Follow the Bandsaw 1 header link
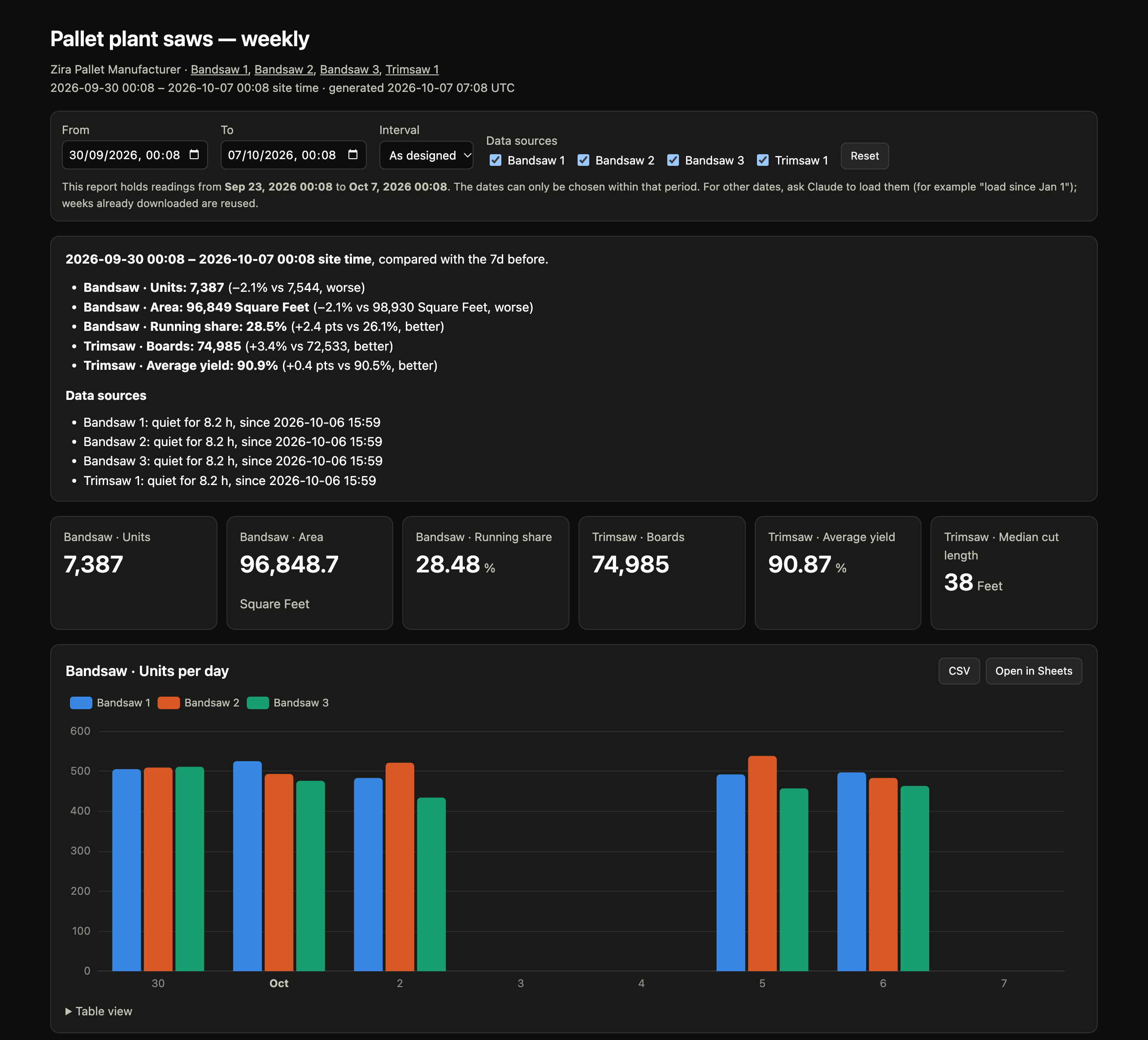This screenshot has height=1040, width=1148. click(x=219, y=69)
